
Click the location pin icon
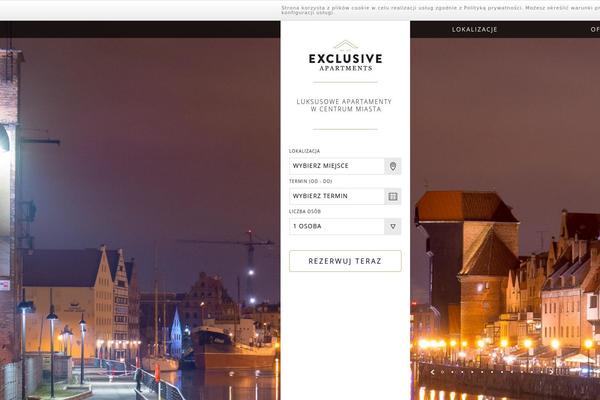click(393, 166)
